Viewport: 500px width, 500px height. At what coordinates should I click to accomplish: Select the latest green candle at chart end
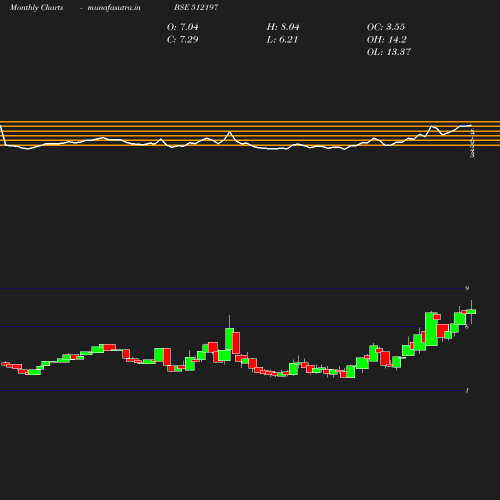tap(471, 312)
